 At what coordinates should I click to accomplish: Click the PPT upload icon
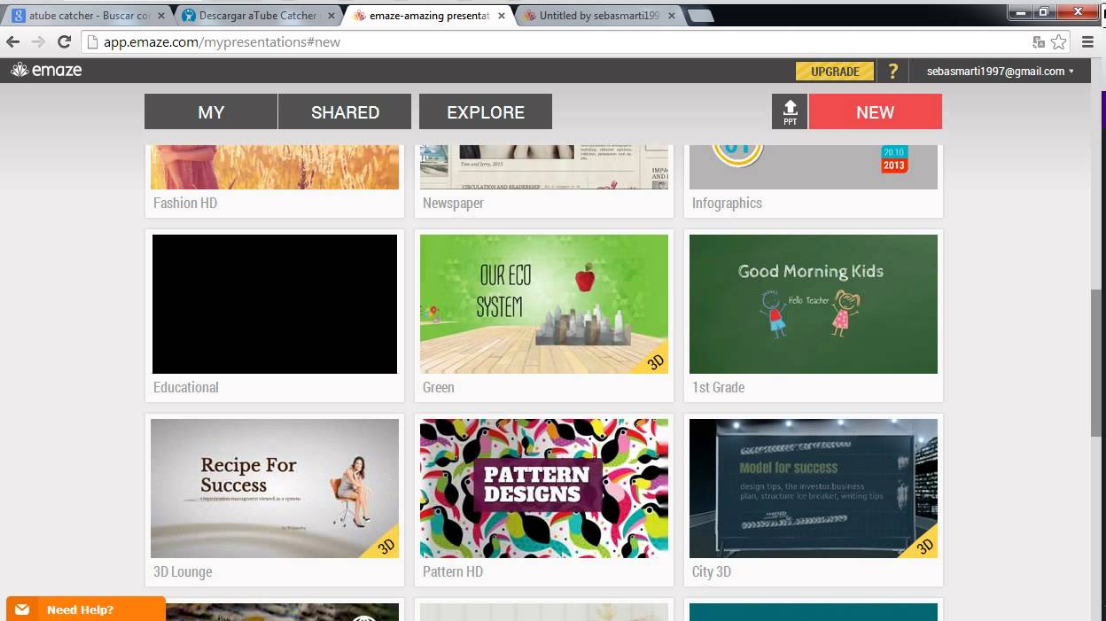click(789, 112)
